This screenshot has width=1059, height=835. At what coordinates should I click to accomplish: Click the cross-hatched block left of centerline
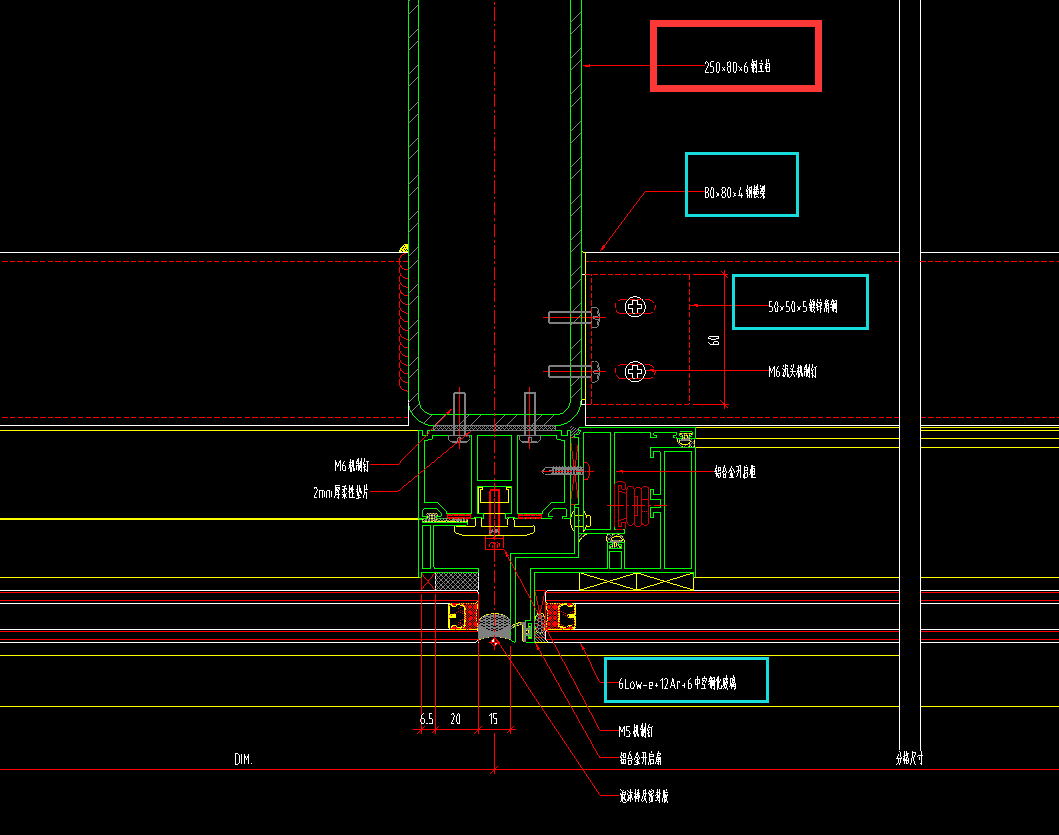[x=457, y=581]
